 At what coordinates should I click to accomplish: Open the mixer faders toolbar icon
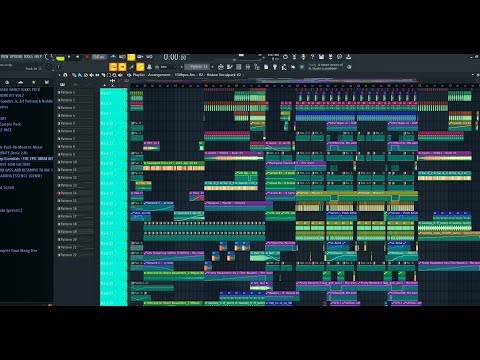point(248,67)
